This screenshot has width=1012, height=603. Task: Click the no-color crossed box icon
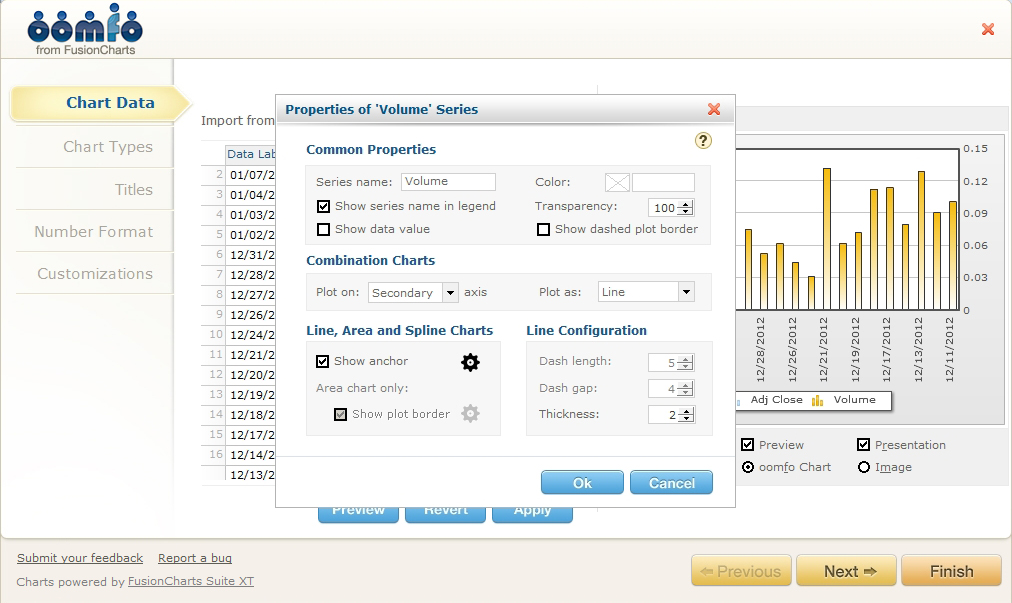click(x=617, y=182)
